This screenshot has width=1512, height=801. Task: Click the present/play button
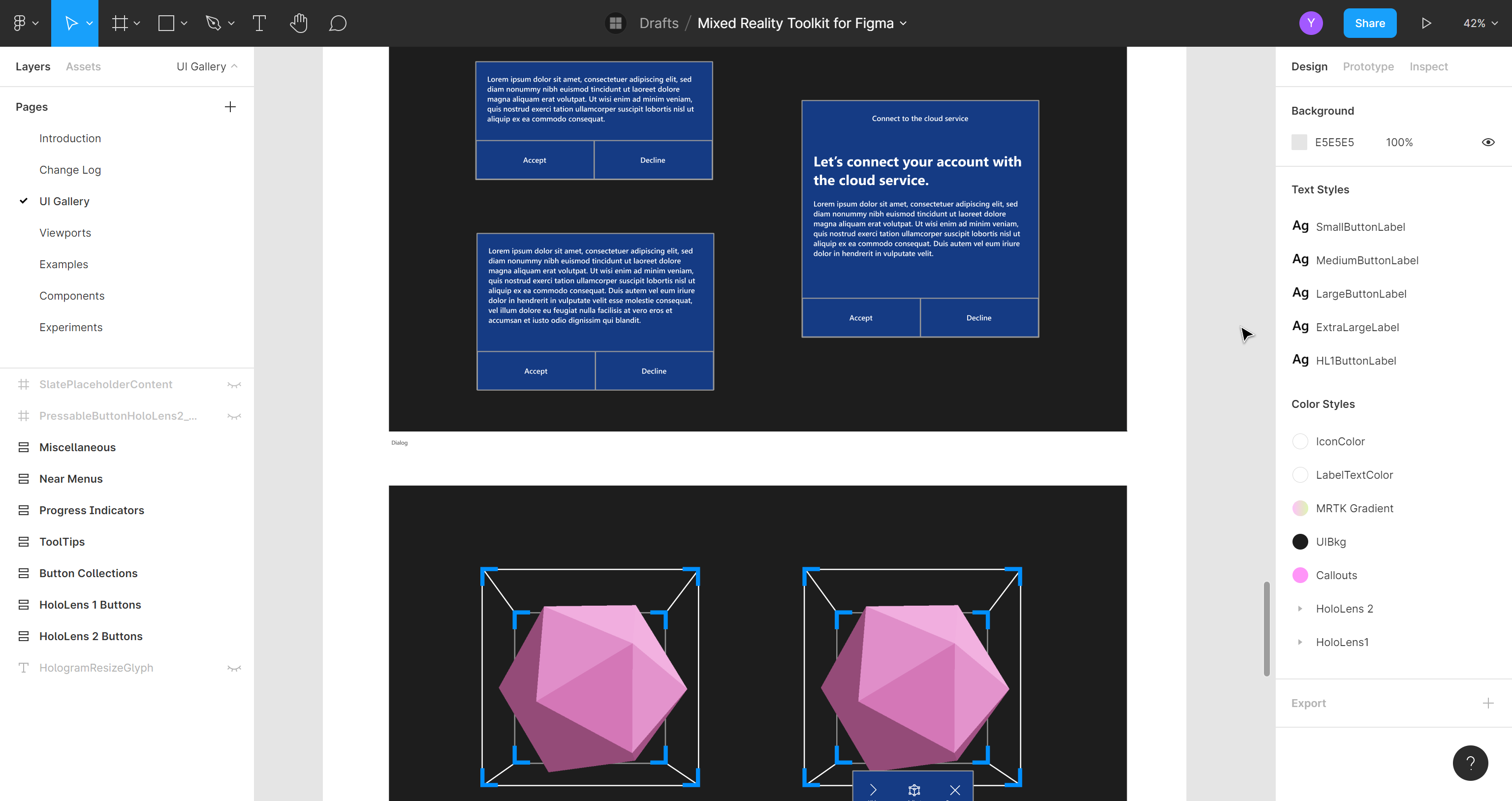[x=1423, y=23]
